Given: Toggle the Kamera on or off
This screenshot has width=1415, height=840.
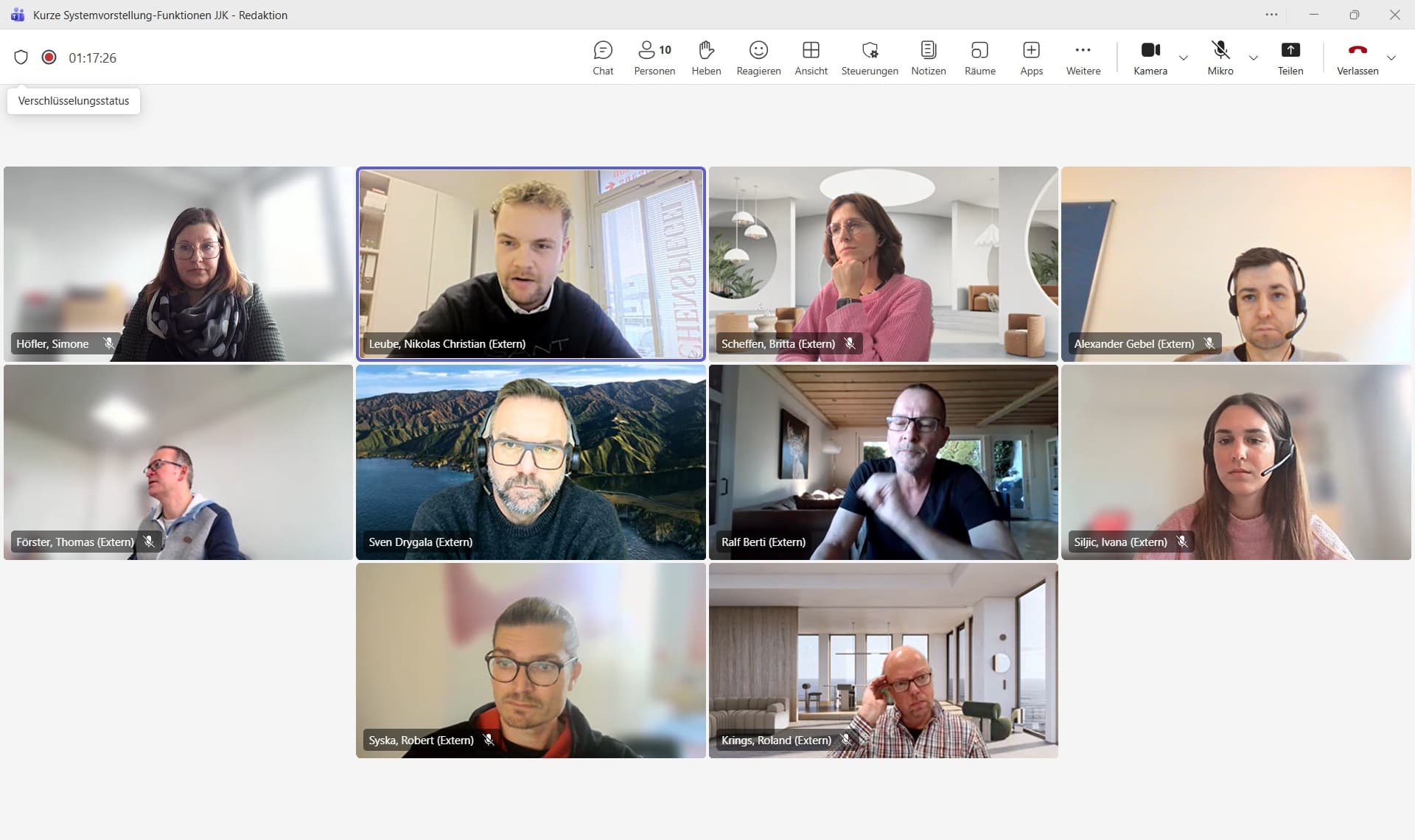Looking at the screenshot, I should coord(1150,57).
